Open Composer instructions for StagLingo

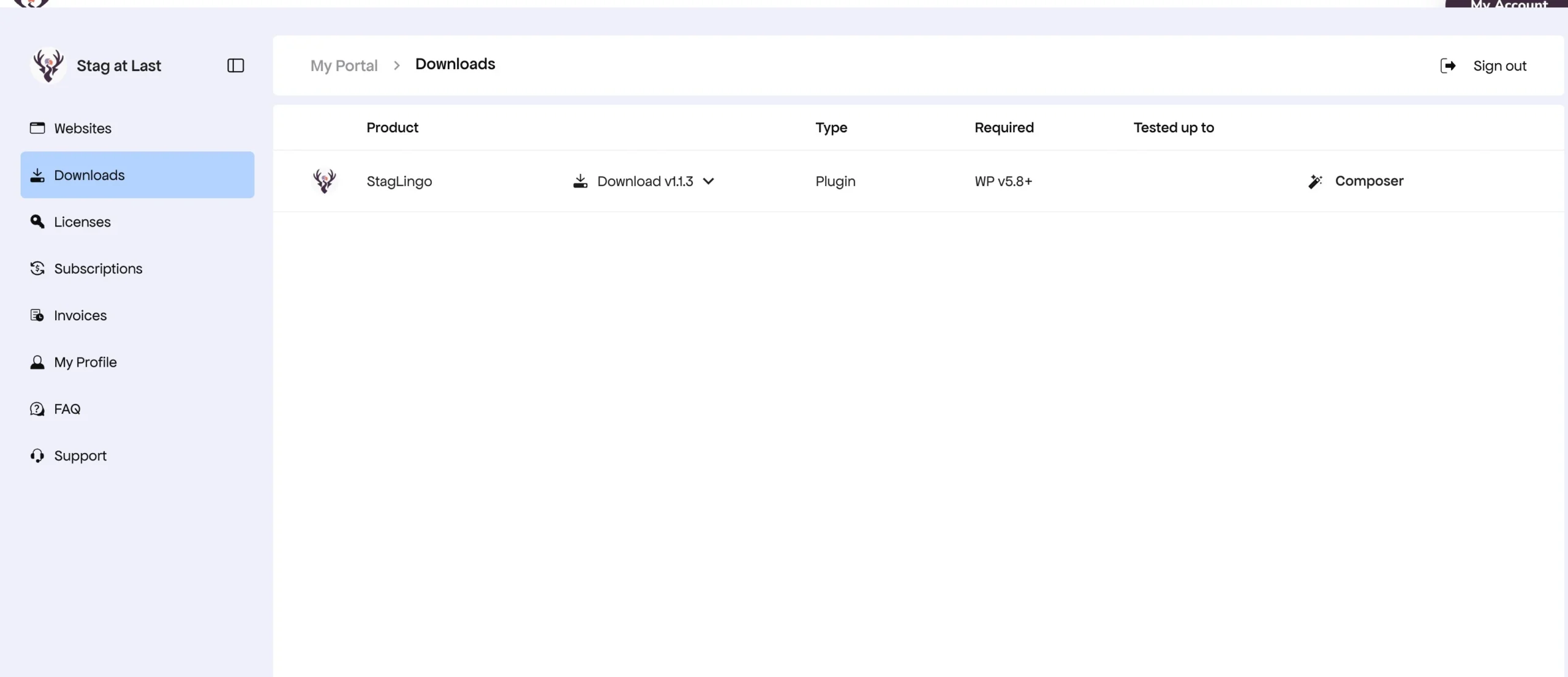coord(1355,181)
